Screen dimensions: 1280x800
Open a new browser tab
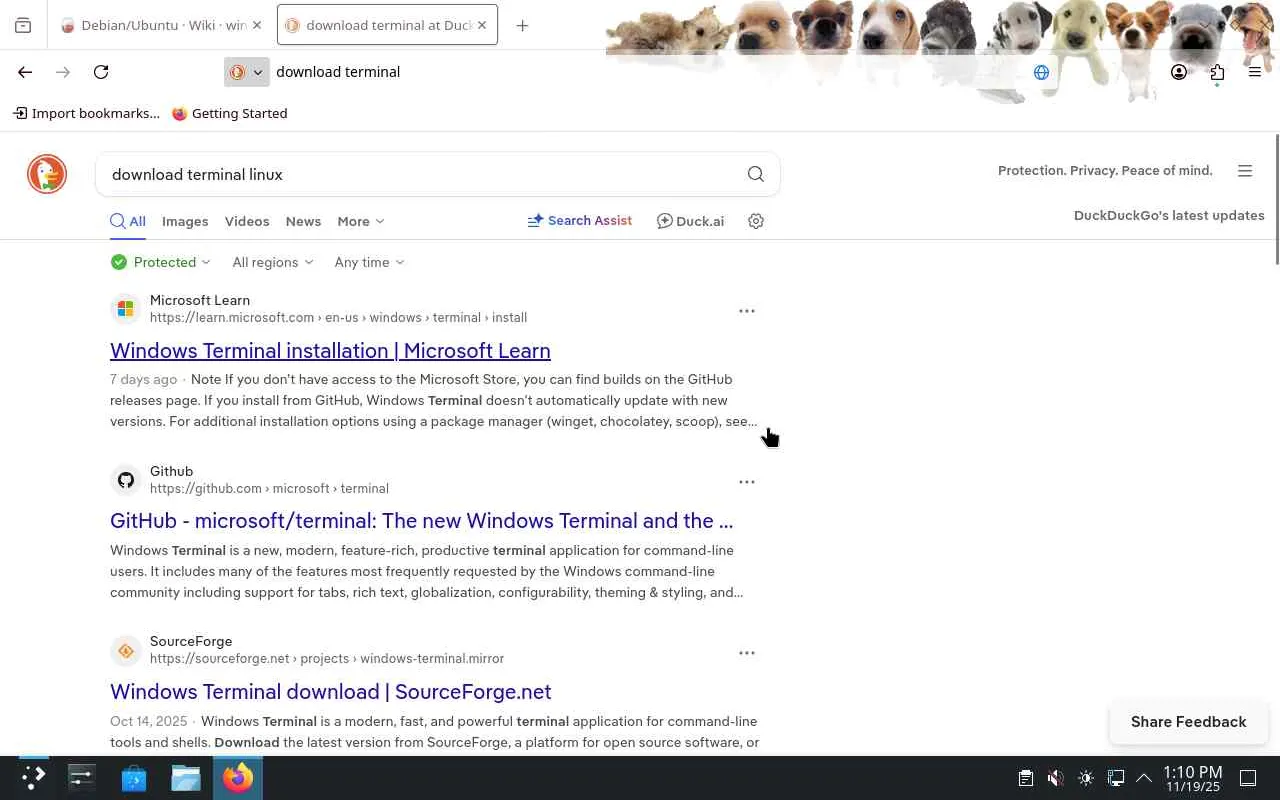click(x=522, y=26)
